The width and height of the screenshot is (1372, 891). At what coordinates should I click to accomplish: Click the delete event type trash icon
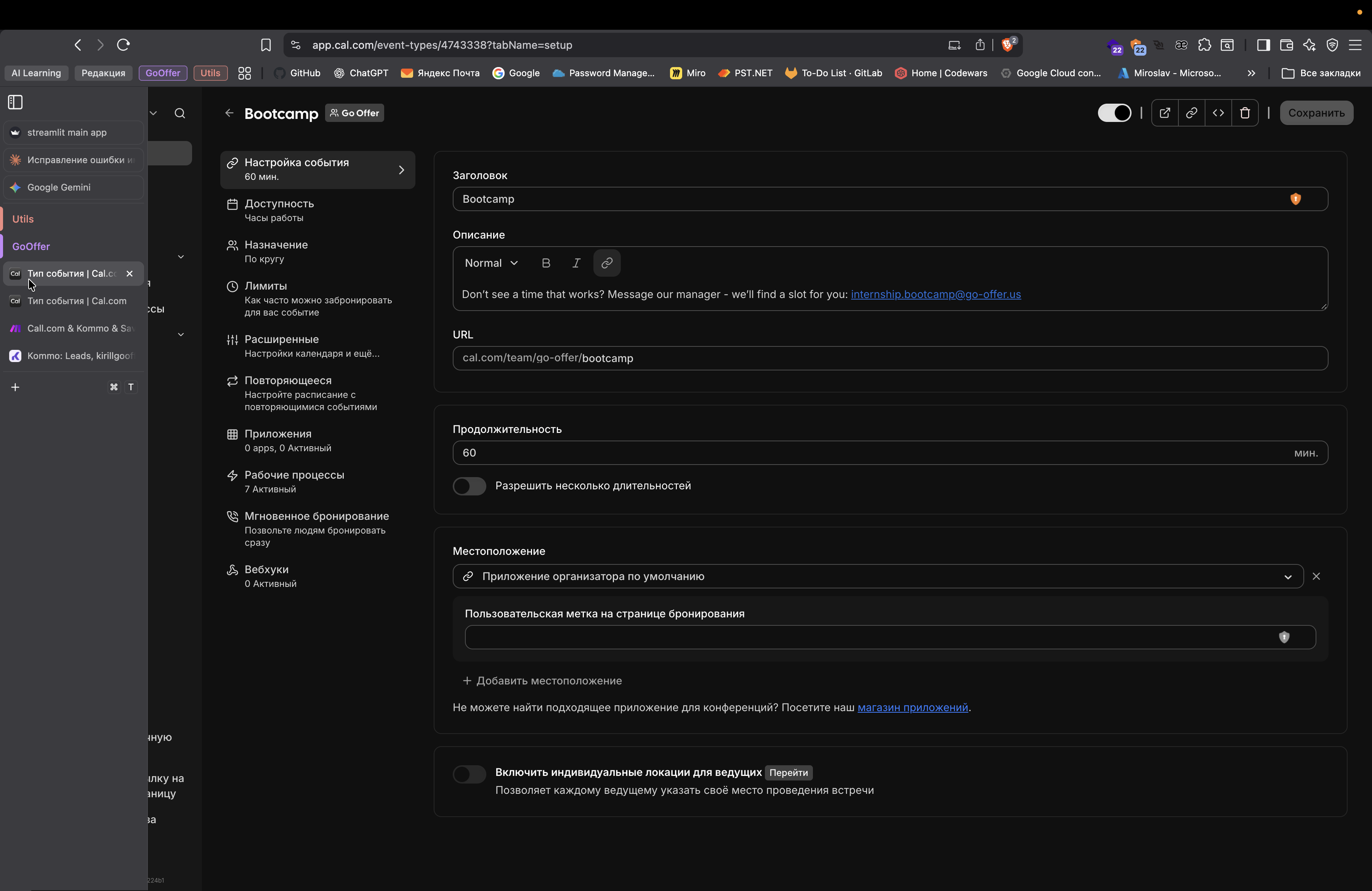click(x=1245, y=113)
